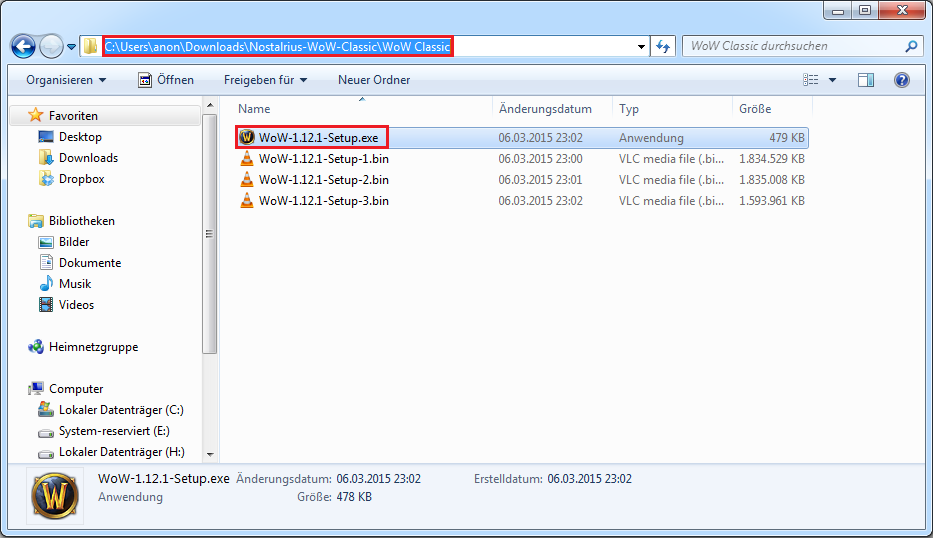The width and height of the screenshot is (933, 538).
Task: Open Dropbox in the navigation pane
Action: tap(82, 179)
